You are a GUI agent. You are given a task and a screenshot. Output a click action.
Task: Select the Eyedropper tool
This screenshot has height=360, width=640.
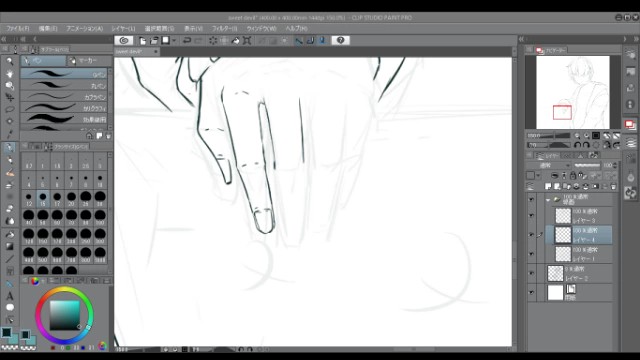[x=10, y=133]
